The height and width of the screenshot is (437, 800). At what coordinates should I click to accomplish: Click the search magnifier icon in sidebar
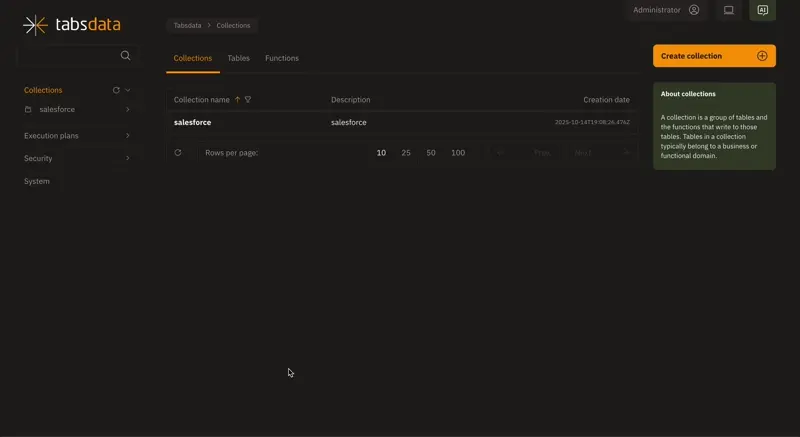[x=126, y=56]
